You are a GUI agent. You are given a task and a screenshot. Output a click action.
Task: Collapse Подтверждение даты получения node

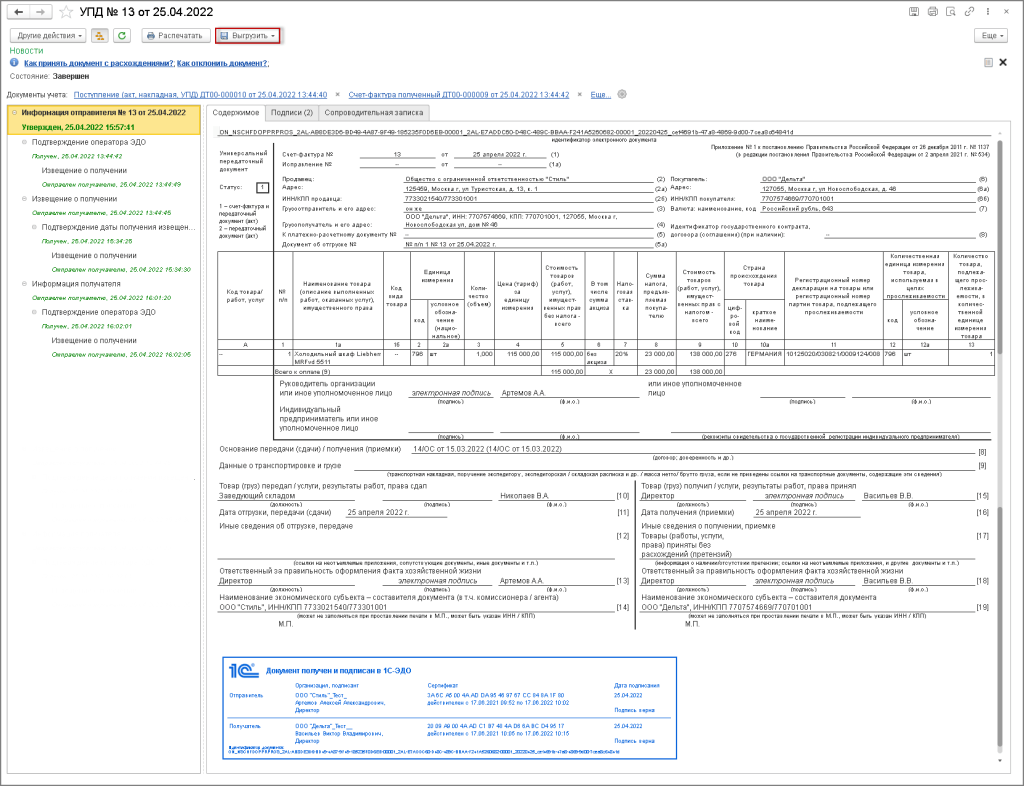[32, 227]
